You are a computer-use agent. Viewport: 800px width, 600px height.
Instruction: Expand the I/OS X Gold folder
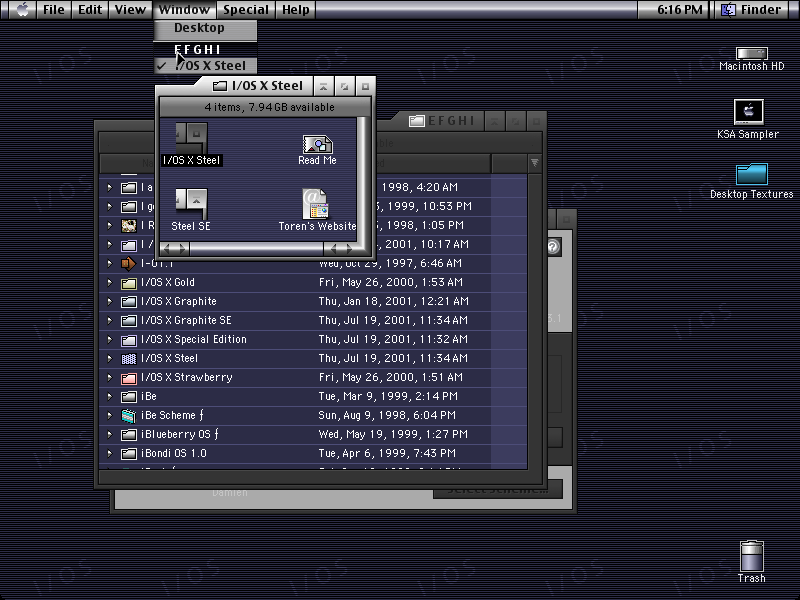[110, 283]
